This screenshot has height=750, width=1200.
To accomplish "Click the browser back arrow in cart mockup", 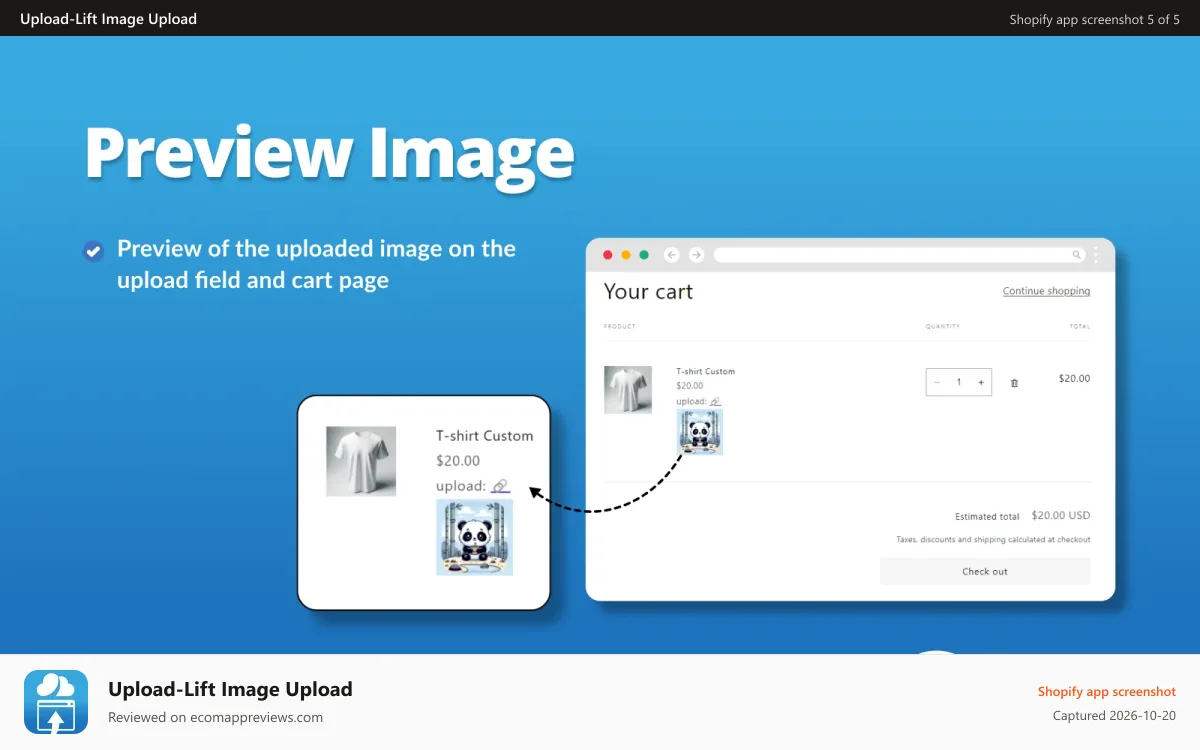I will point(672,255).
